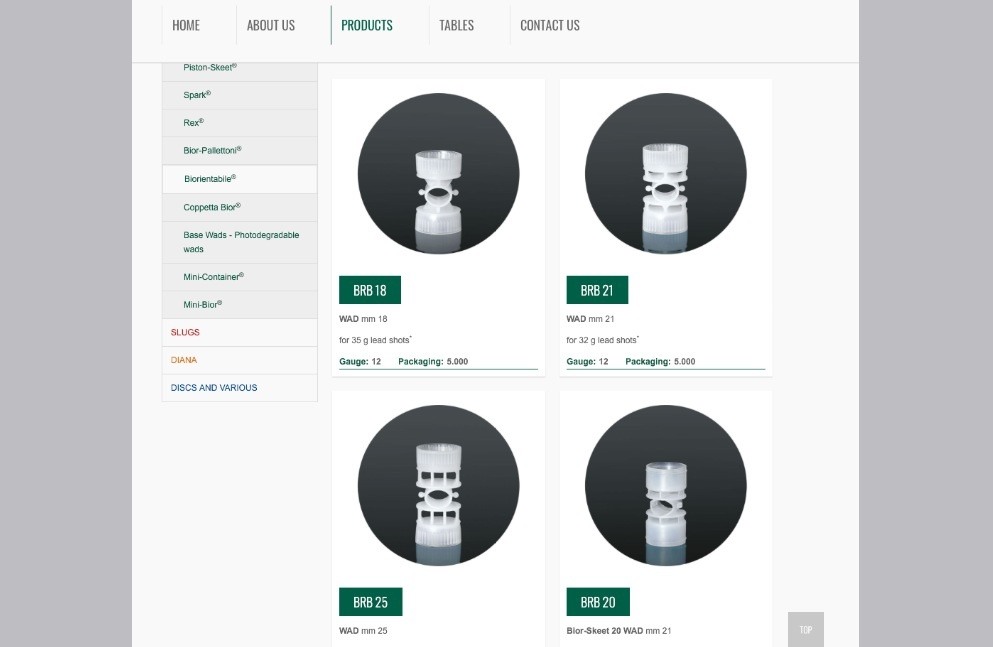Open the BRB 18 wad product image
The image size is (993, 647).
(438, 174)
